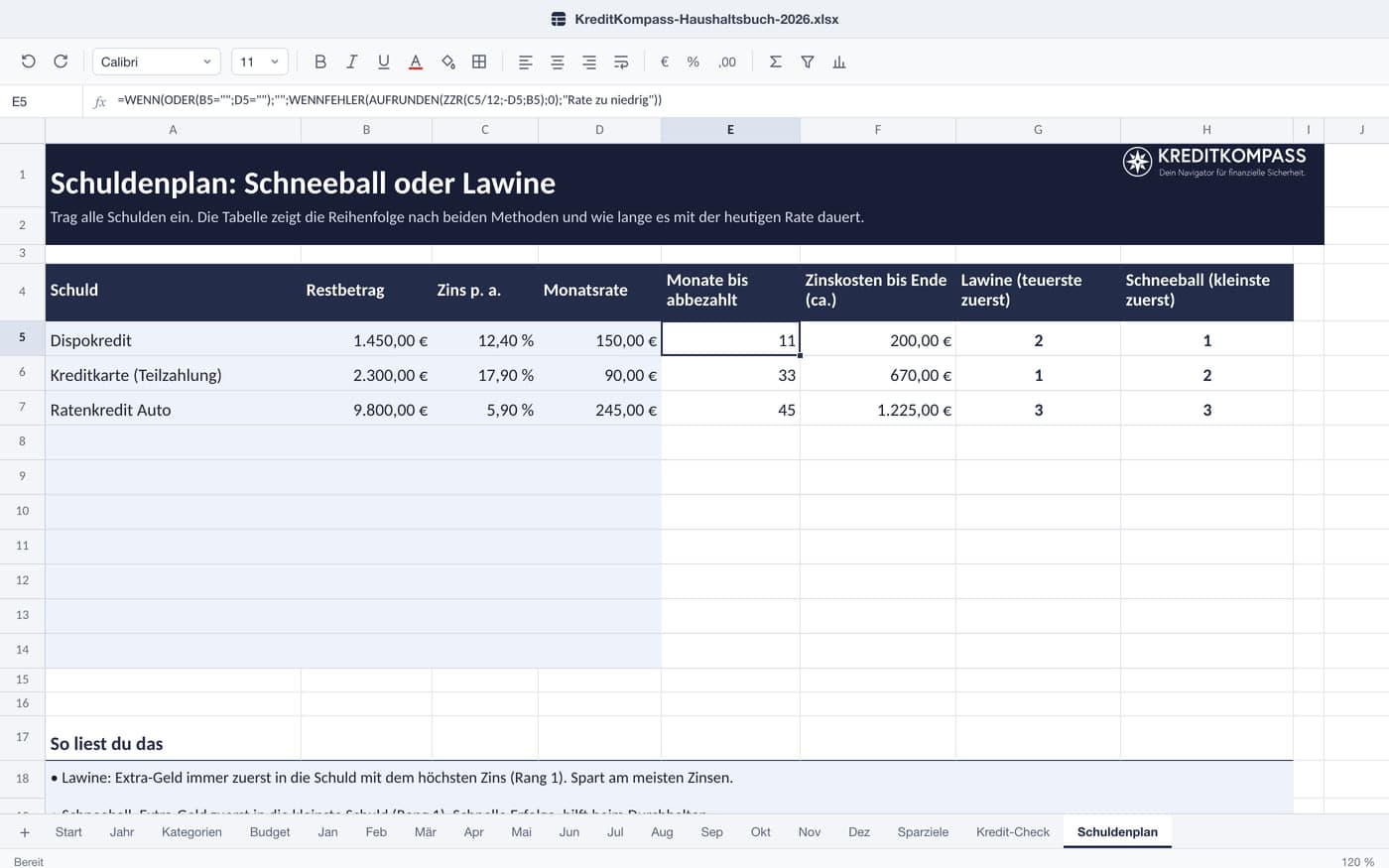
Task: Align text to the right
Action: point(589,62)
